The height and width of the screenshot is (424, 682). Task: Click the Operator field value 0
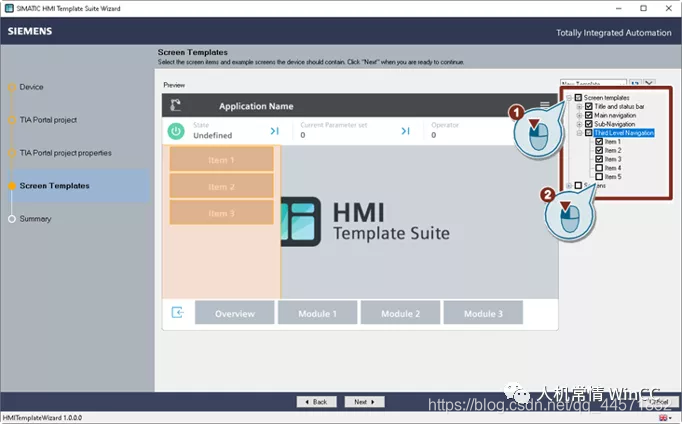click(x=434, y=135)
